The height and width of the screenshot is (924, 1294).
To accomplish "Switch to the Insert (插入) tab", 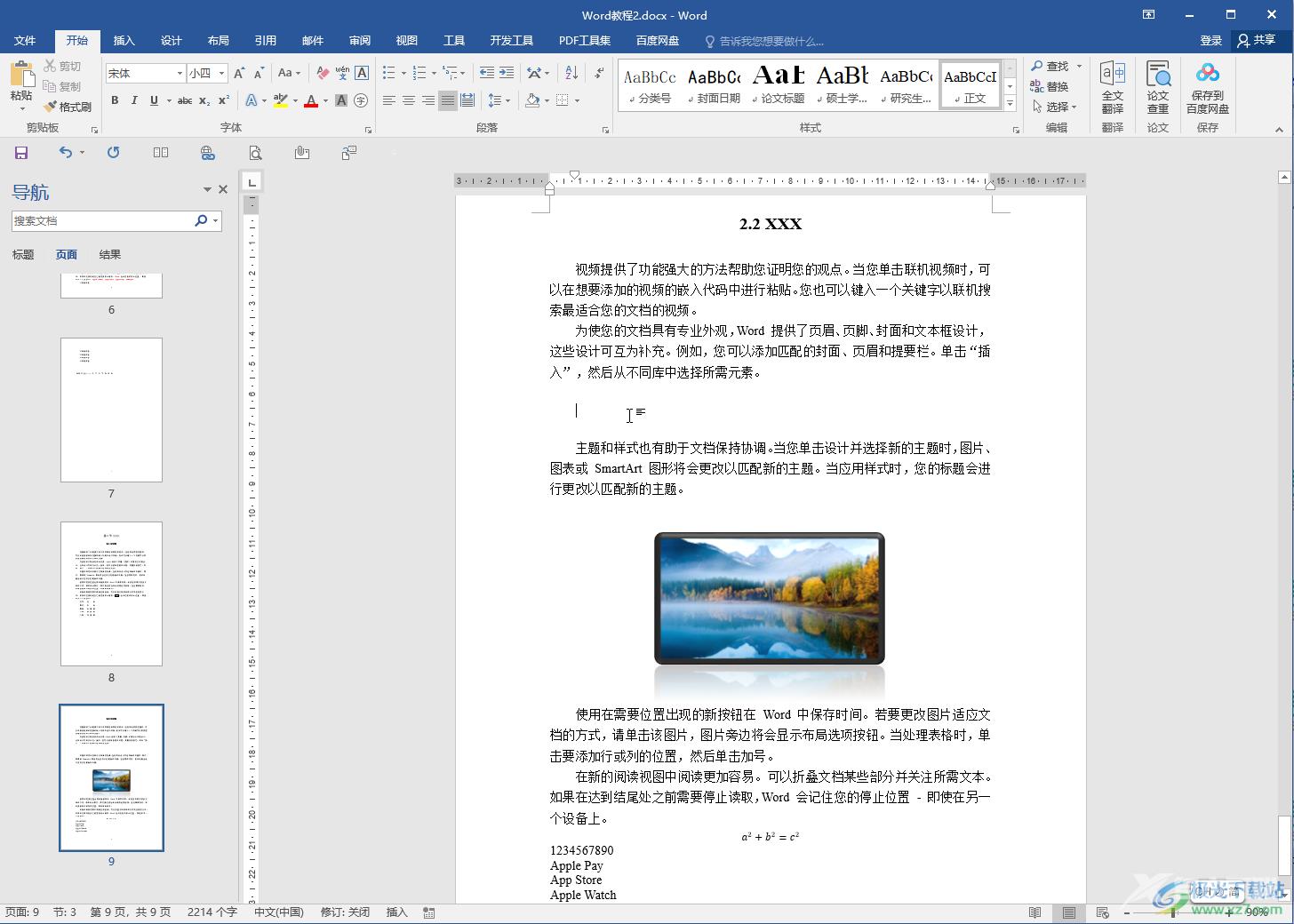I will [x=124, y=41].
